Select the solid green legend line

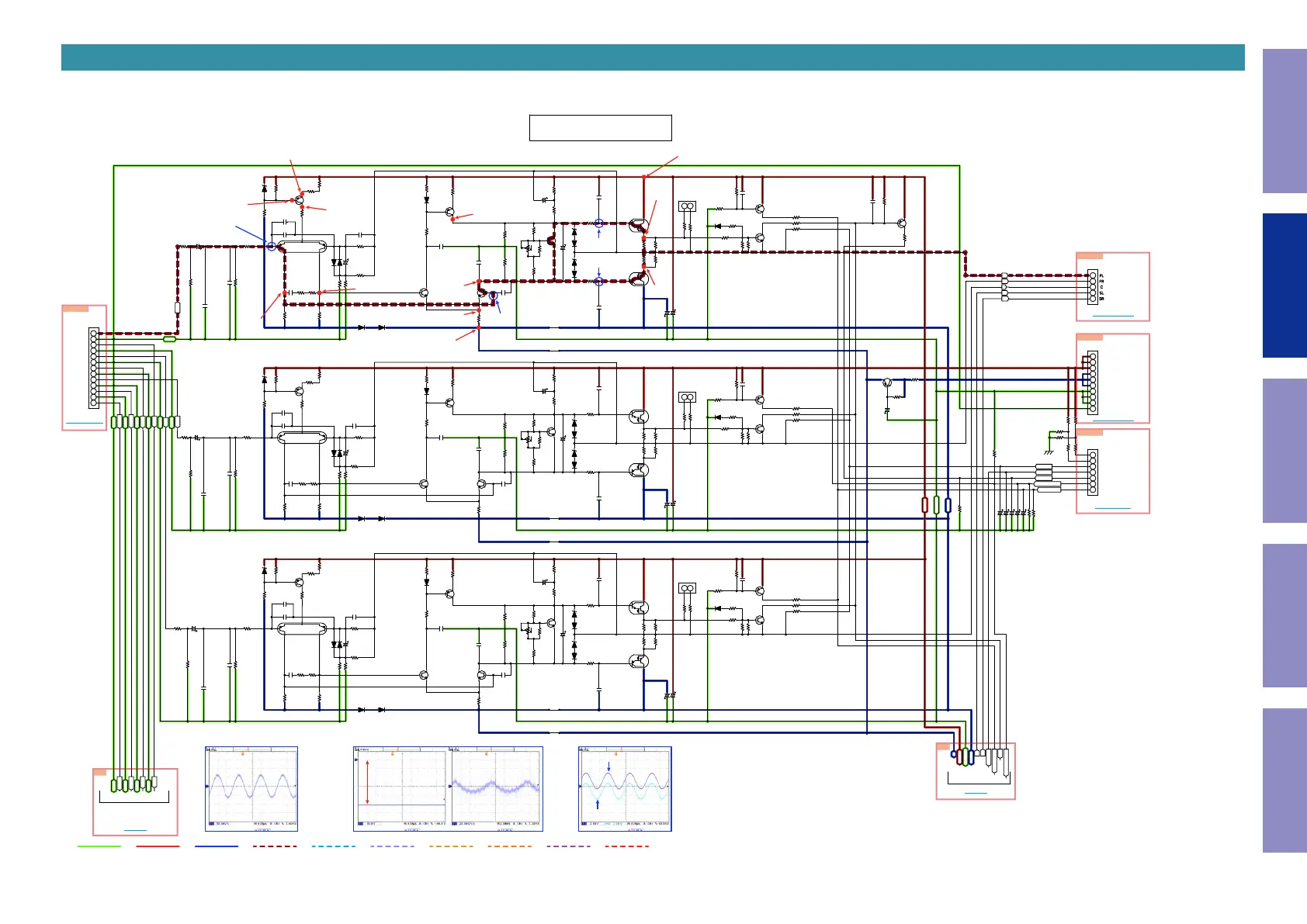tap(99, 846)
